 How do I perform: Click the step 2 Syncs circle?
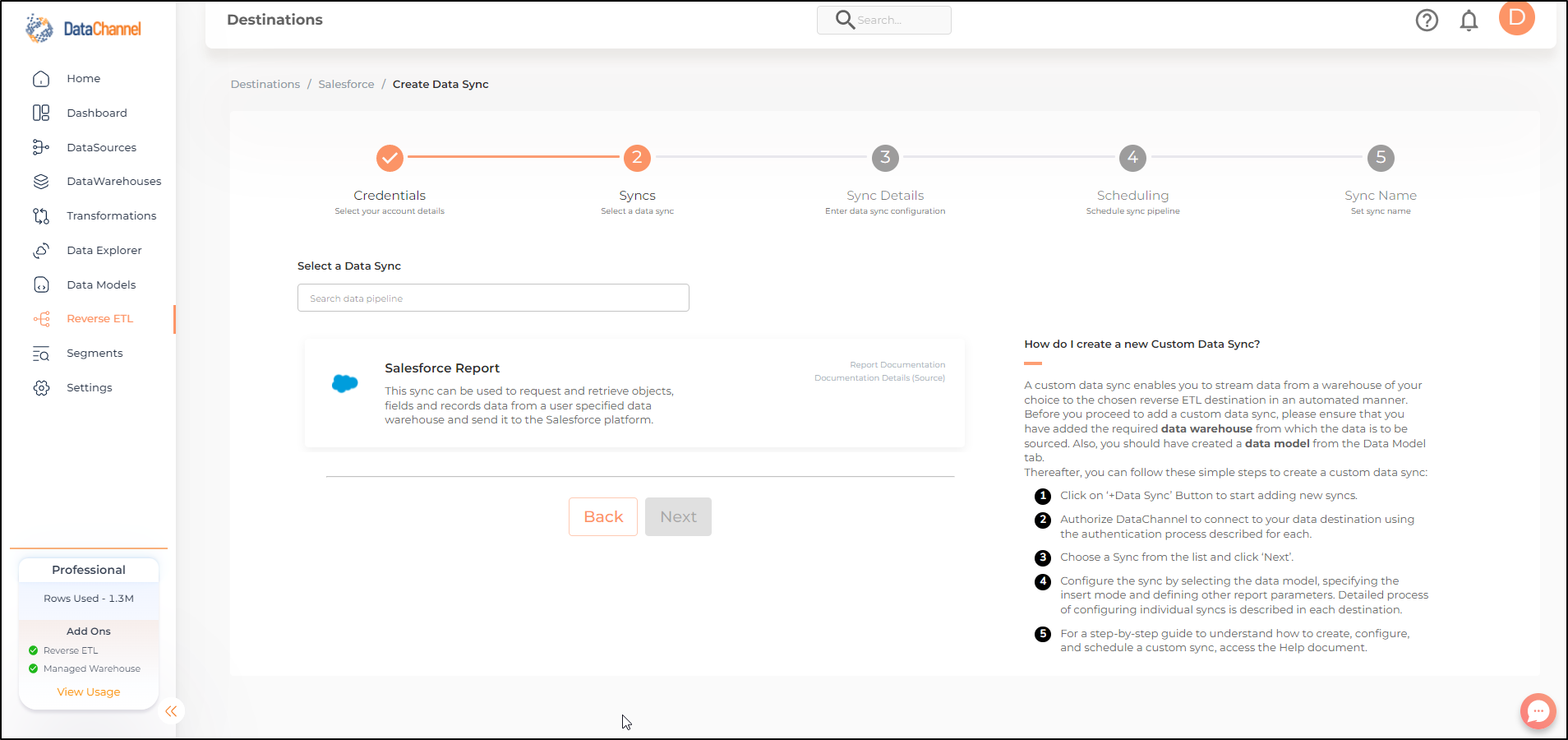click(637, 158)
